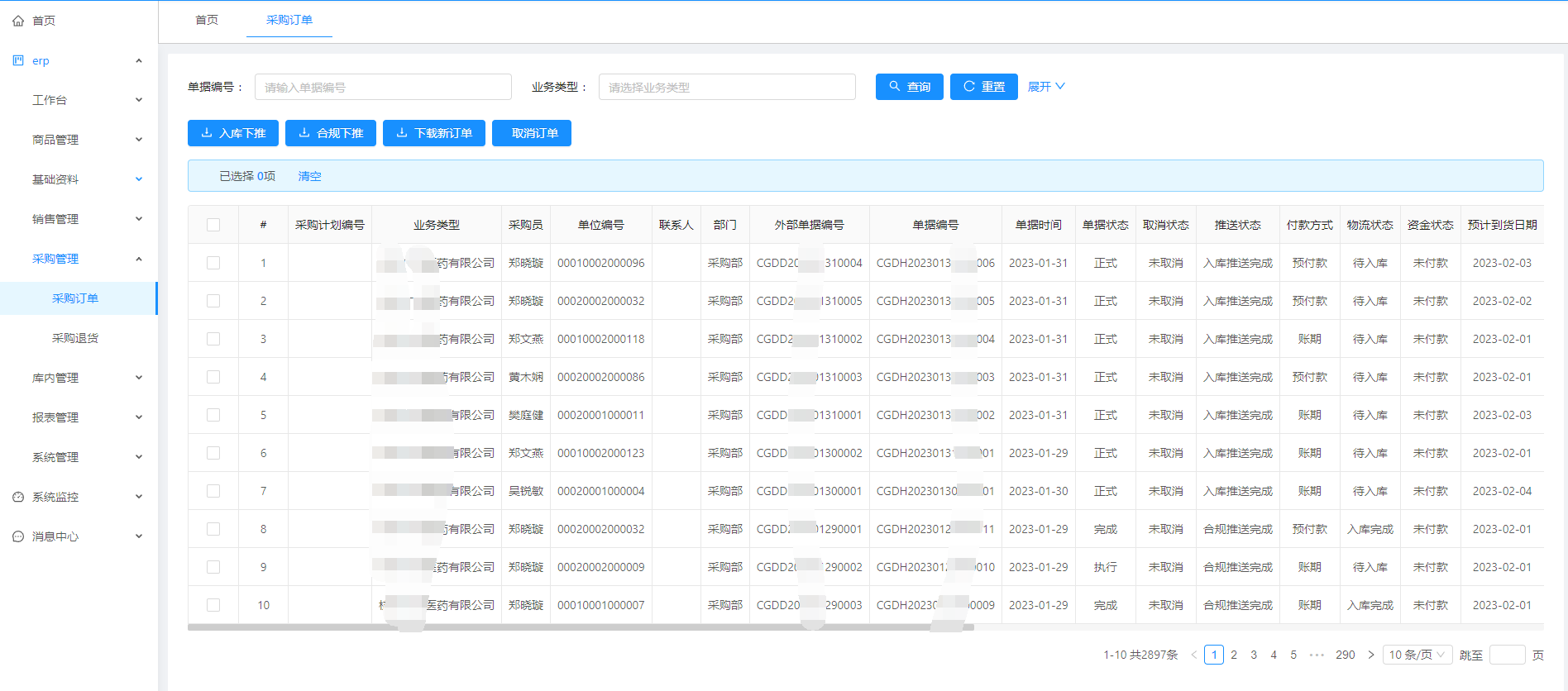Click the 取消订单 button
Screen dimensions: 1568x691
(532, 133)
